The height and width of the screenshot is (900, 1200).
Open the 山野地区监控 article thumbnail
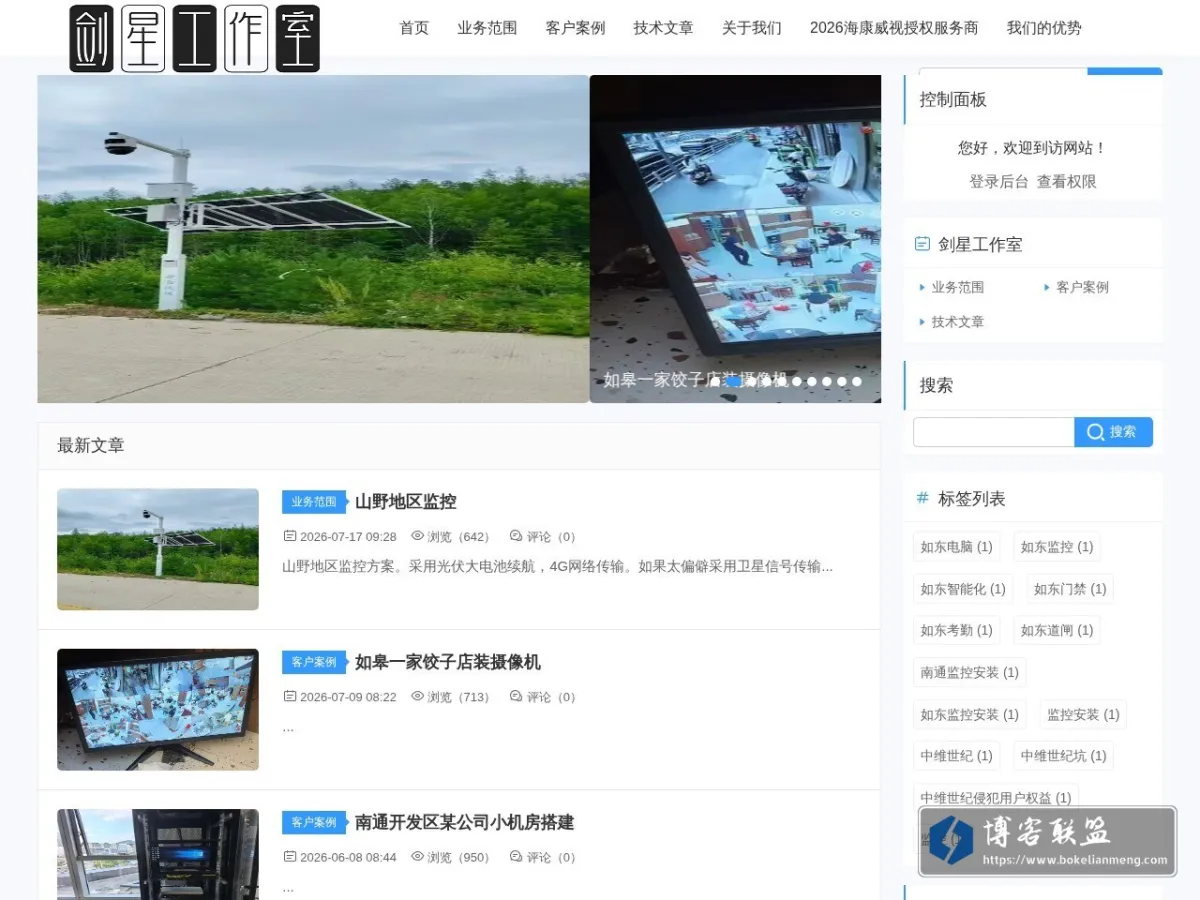(158, 549)
